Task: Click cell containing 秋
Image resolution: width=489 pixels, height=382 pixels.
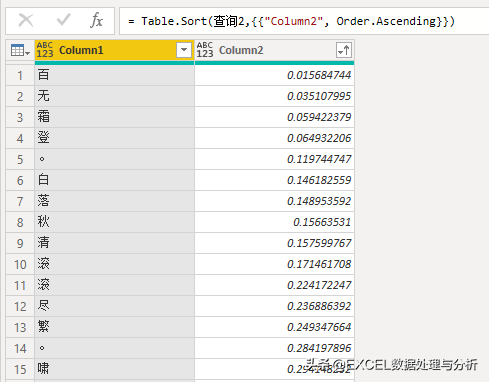Action: [114, 222]
